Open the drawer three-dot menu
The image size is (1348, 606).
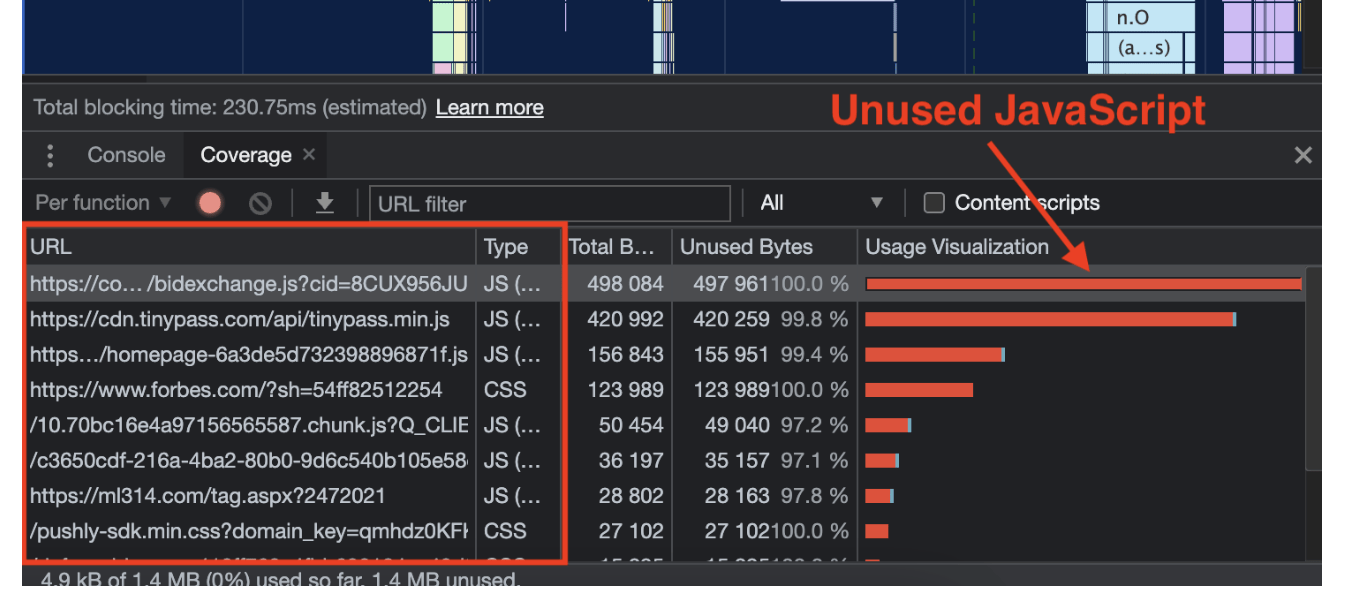(50, 155)
